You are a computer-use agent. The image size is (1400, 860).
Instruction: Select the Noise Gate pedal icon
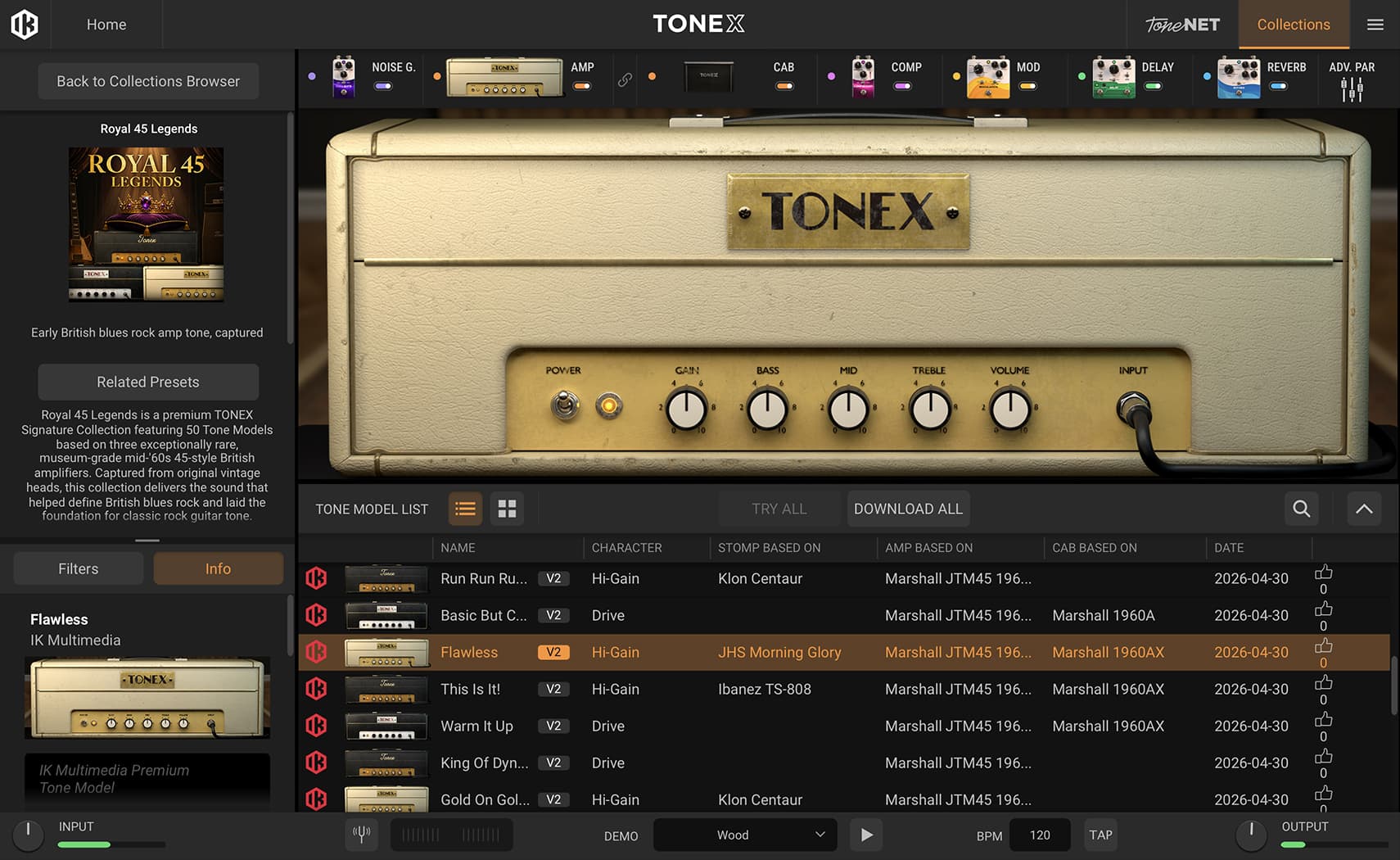[x=344, y=77]
